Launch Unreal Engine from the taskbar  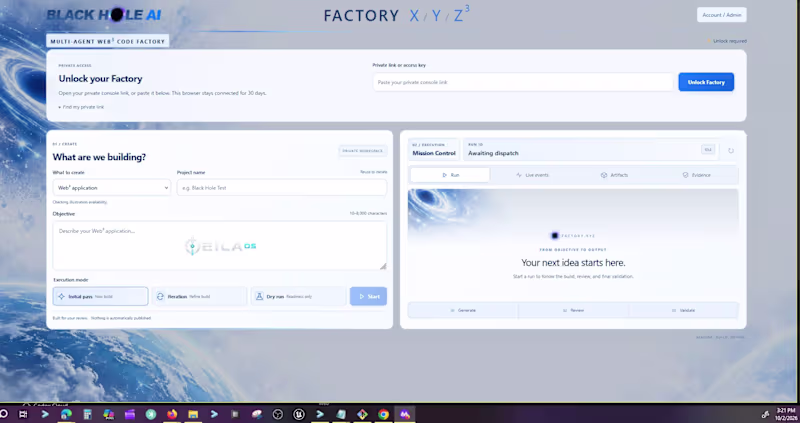tap(298, 414)
